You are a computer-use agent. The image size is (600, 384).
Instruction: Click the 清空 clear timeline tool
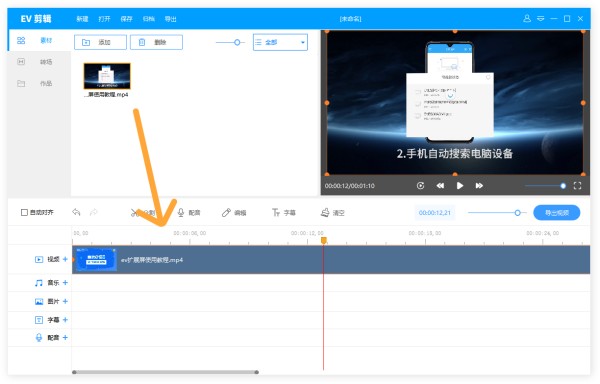(333, 213)
